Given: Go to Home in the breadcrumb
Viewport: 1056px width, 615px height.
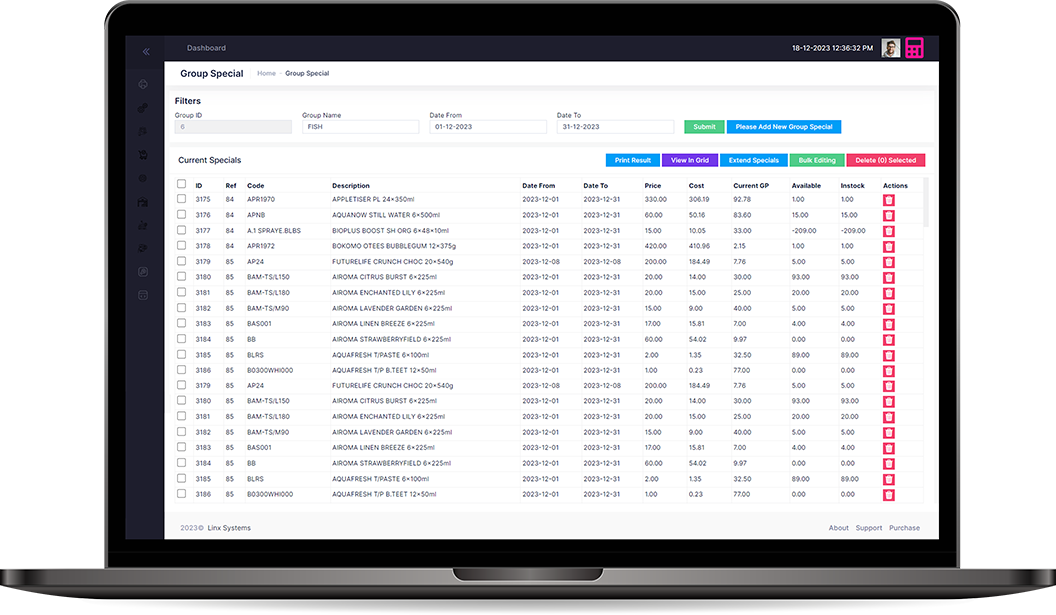Looking at the screenshot, I should click(266, 74).
